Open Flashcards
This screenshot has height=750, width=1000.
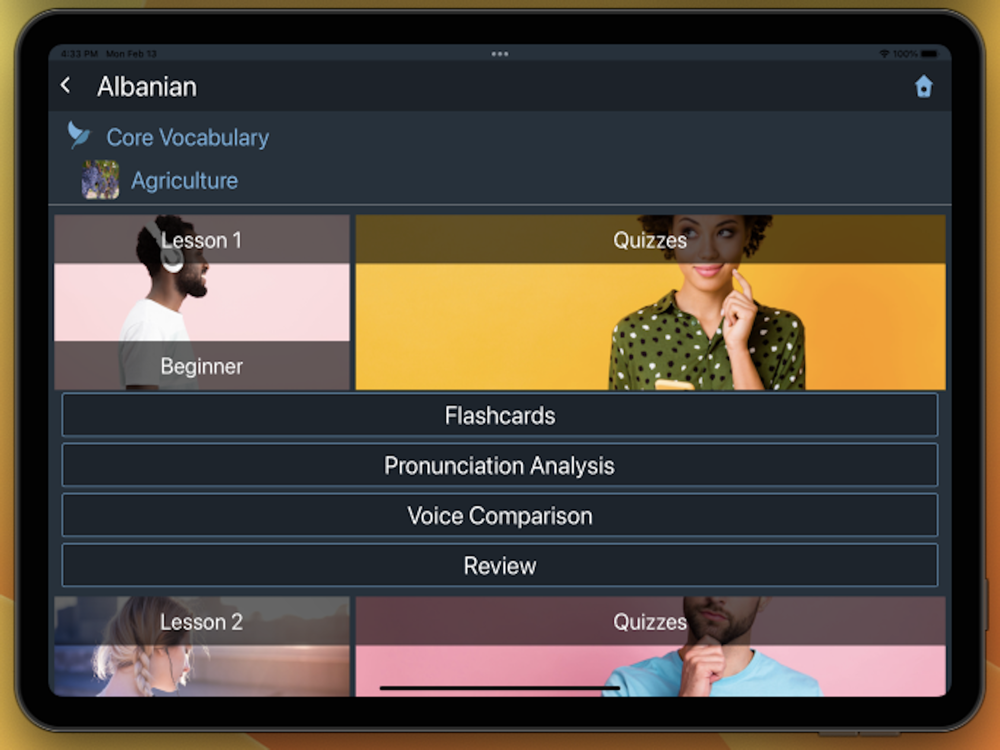pyautogui.click(x=500, y=415)
